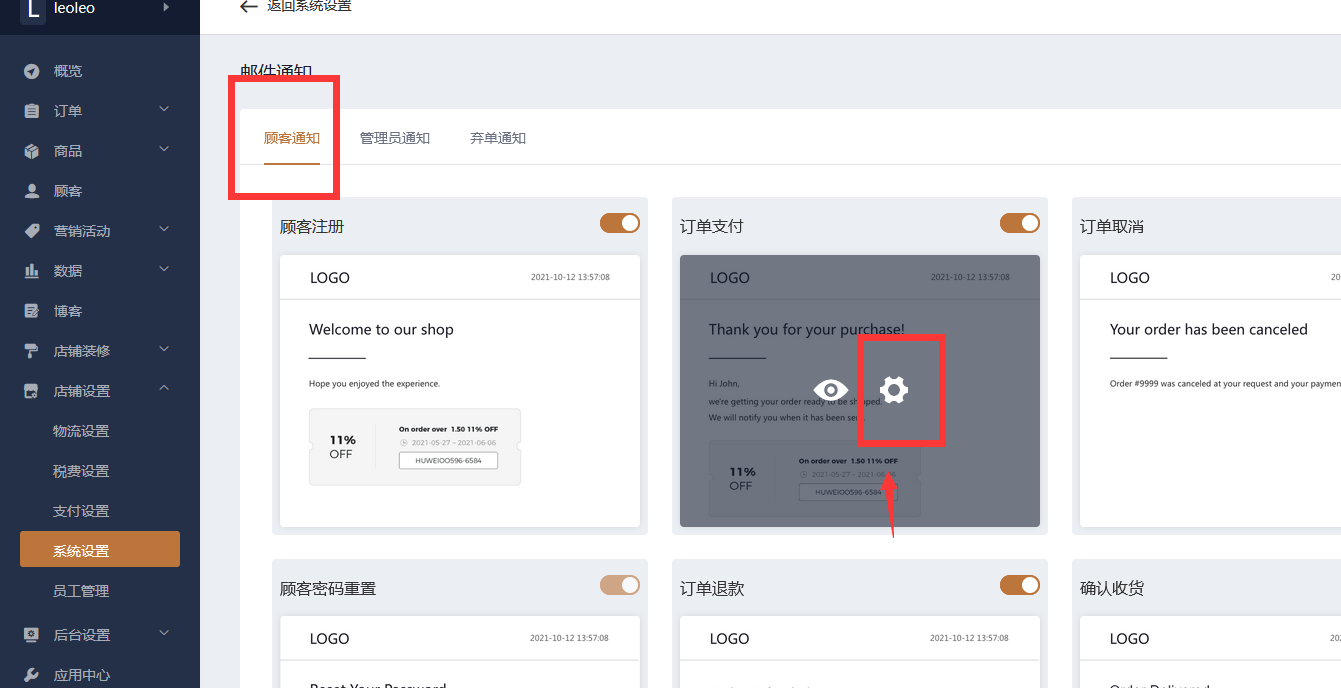Expand 后台设置 submenu chevron
1341x688 pixels.
click(x=164, y=633)
